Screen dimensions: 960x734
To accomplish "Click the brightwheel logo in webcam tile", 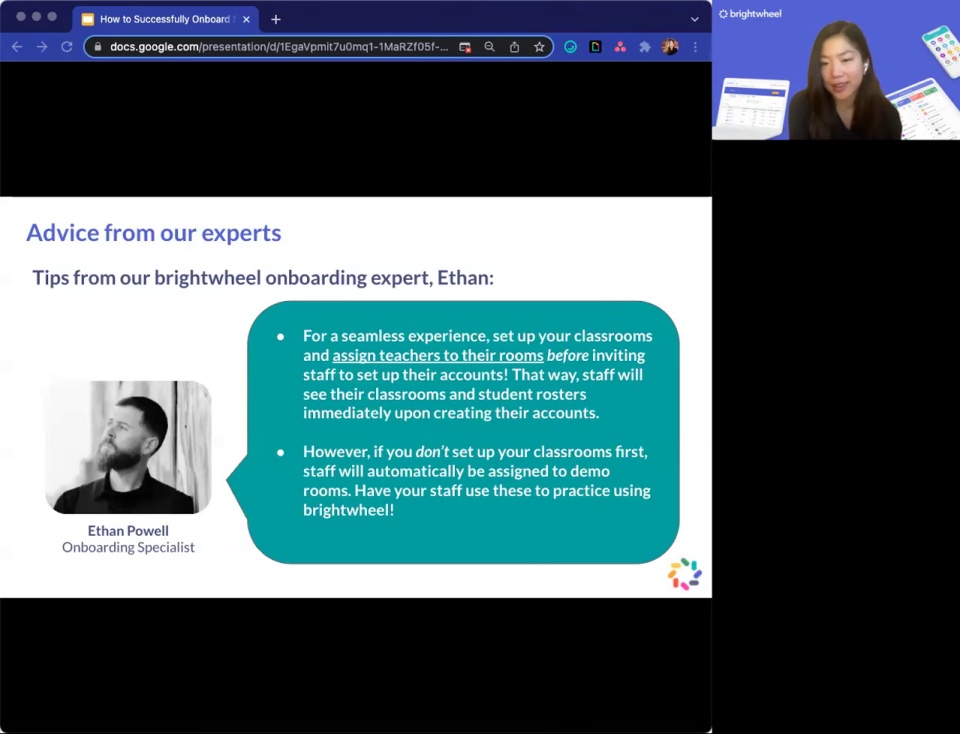I will [x=750, y=13].
